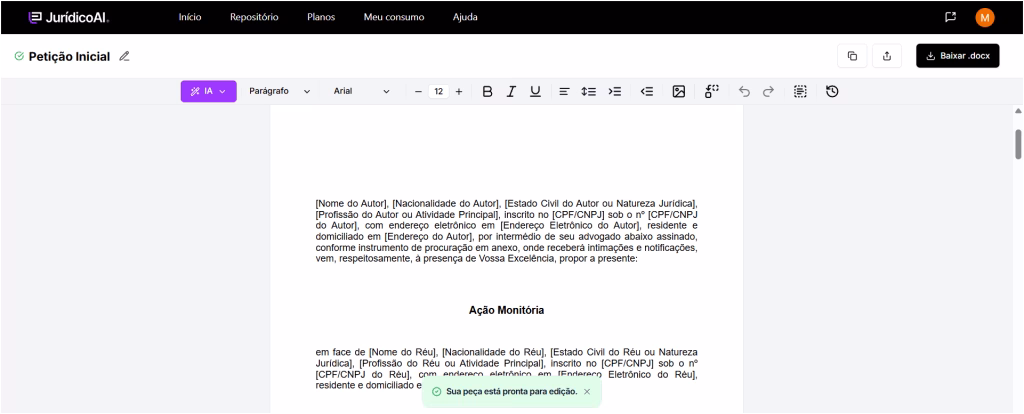The width and height of the screenshot is (1024, 414).
Task: Insert an image
Action: (x=679, y=91)
